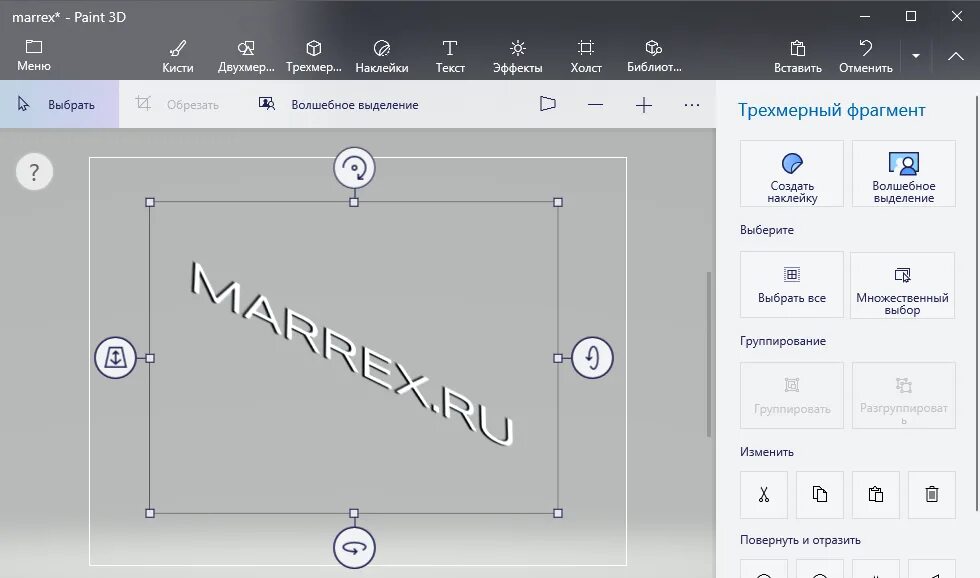Open the Библиотека трехмерных моделей
The height and width of the screenshot is (578, 980).
click(x=654, y=57)
